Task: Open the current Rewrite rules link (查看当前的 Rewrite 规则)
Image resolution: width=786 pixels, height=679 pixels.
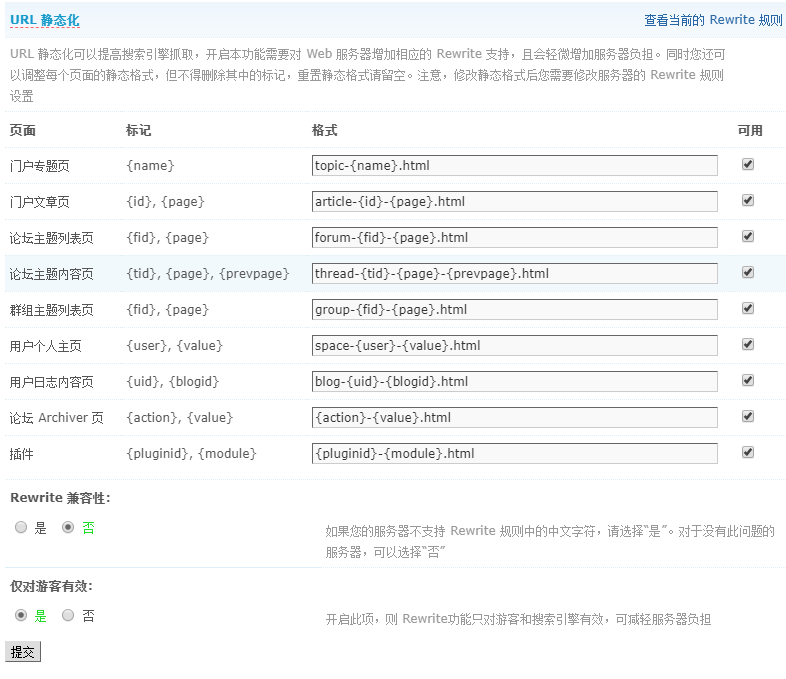Action: click(713, 20)
